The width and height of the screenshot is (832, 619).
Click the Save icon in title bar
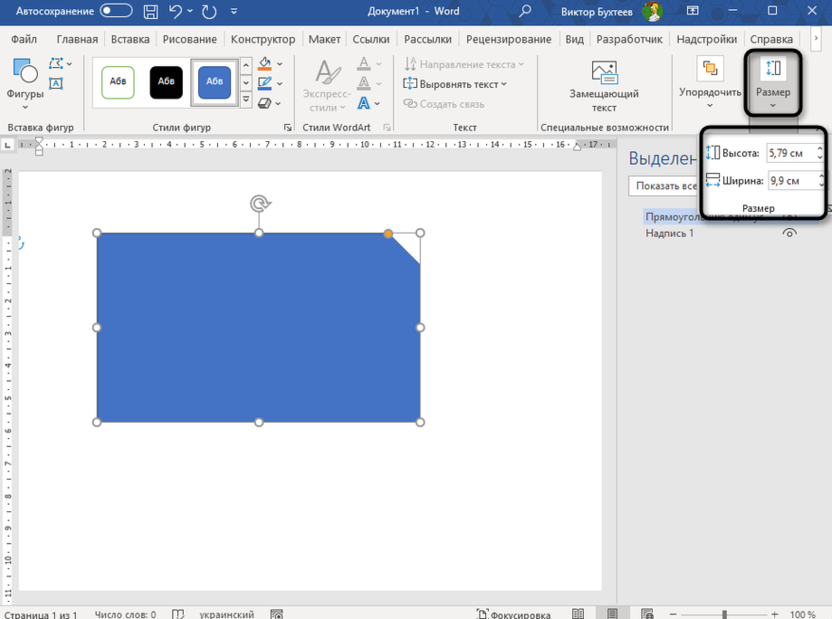pos(150,12)
